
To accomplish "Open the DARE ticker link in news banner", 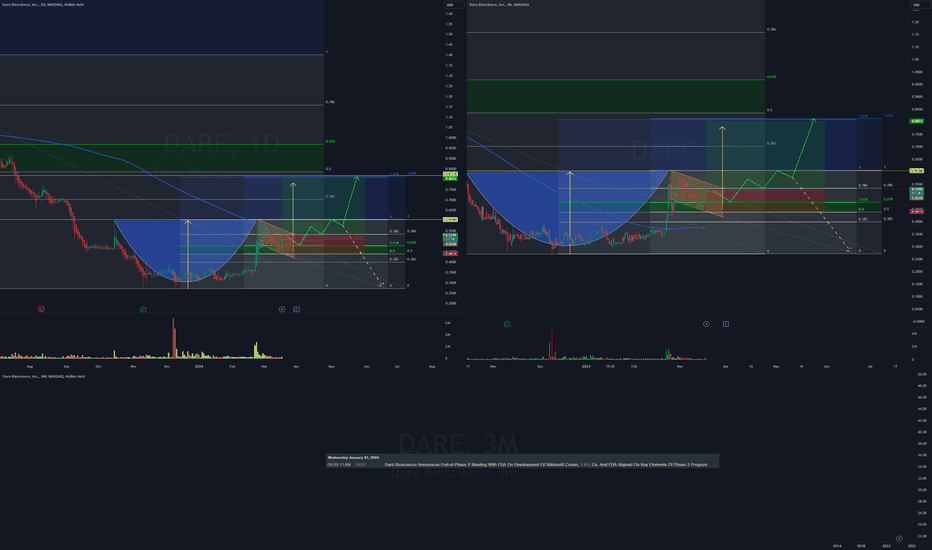I will [360, 464].
